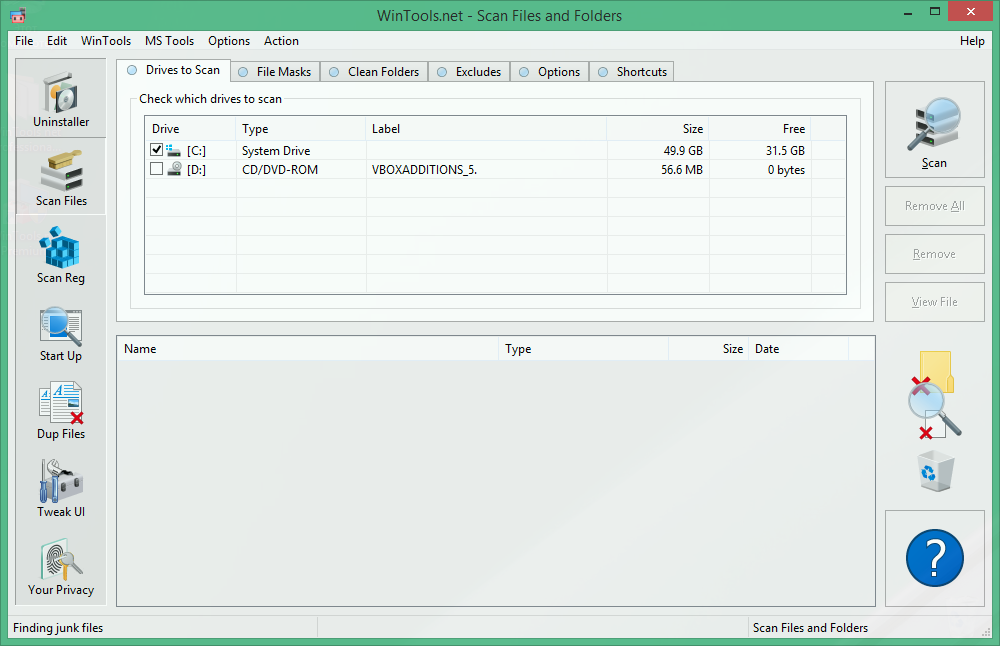The width and height of the screenshot is (1000, 646).
Task: Open the Uninstaller tool
Action: tap(60, 98)
